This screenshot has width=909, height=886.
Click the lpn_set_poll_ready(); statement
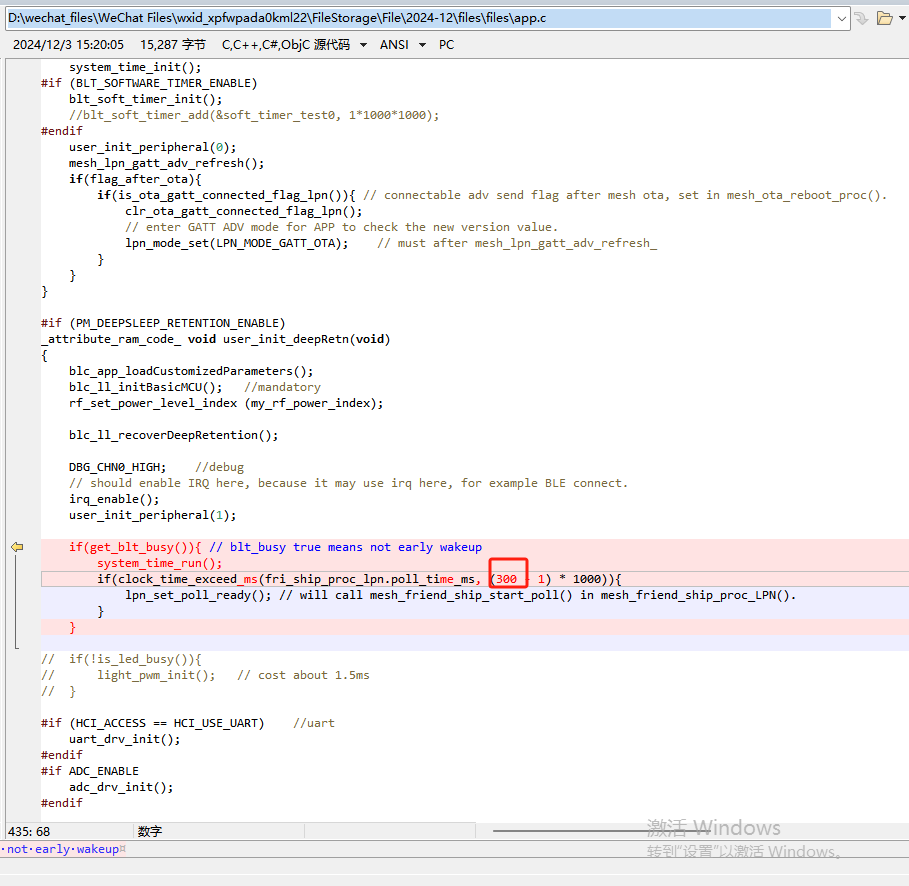[x=198, y=595]
